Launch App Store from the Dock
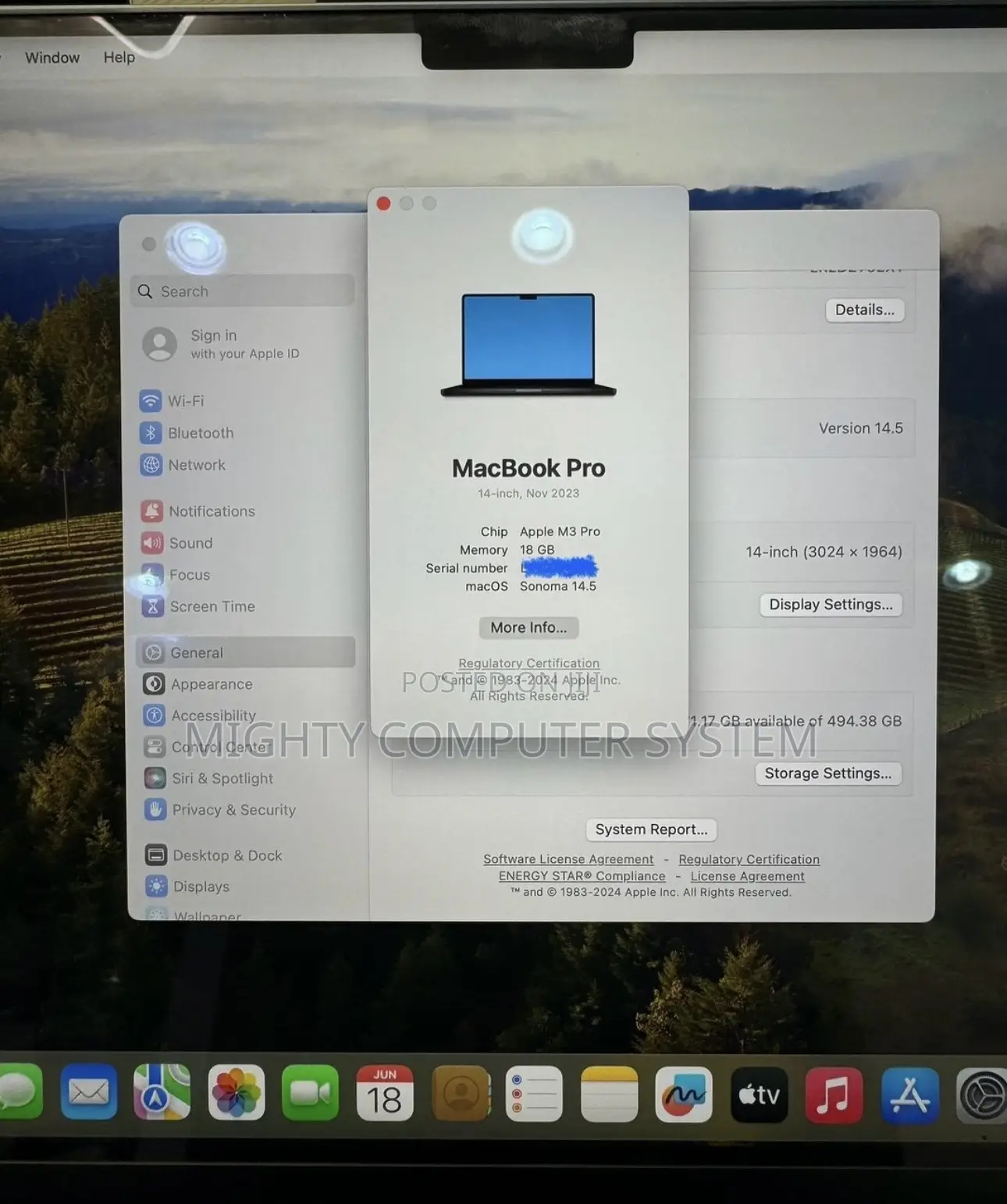This screenshot has height=1204, width=1007. coord(909,1096)
